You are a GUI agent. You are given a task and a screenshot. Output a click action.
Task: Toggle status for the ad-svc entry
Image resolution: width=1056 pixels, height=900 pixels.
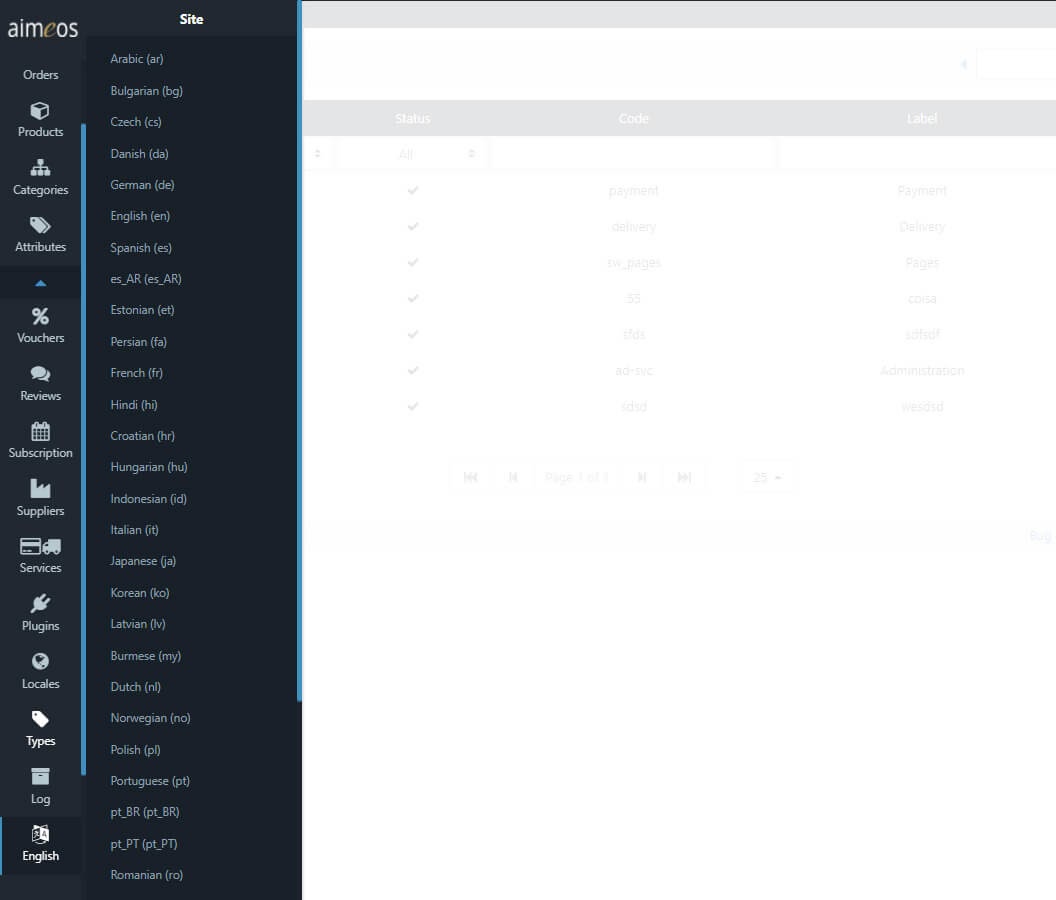tap(413, 370)
